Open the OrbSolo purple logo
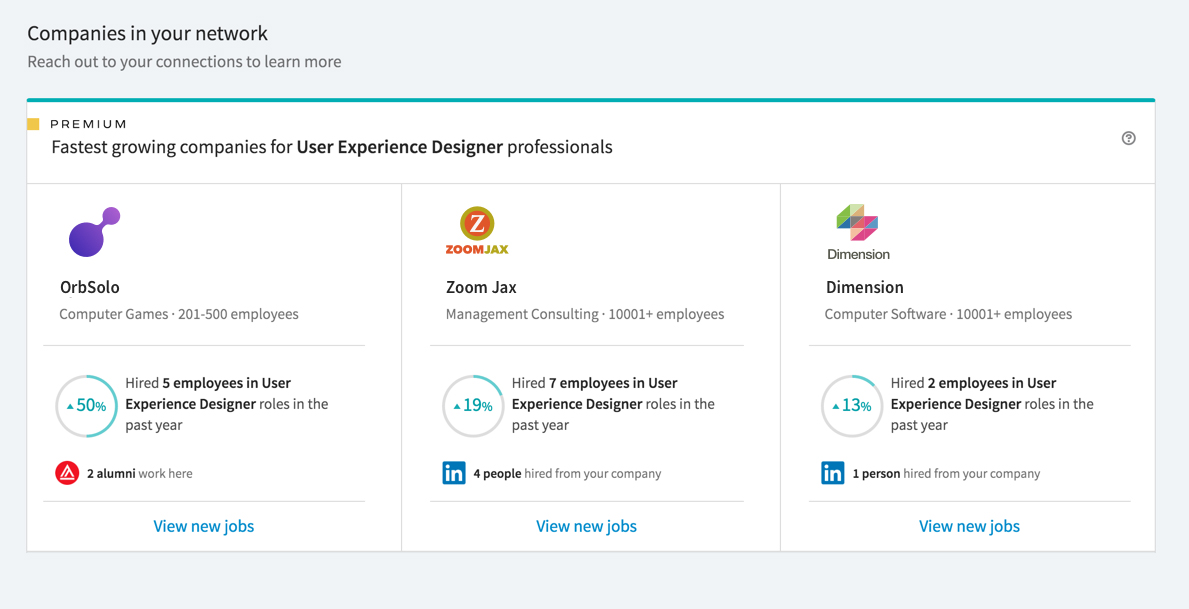This screenshot has height=609, width=1189. (95, 231)
